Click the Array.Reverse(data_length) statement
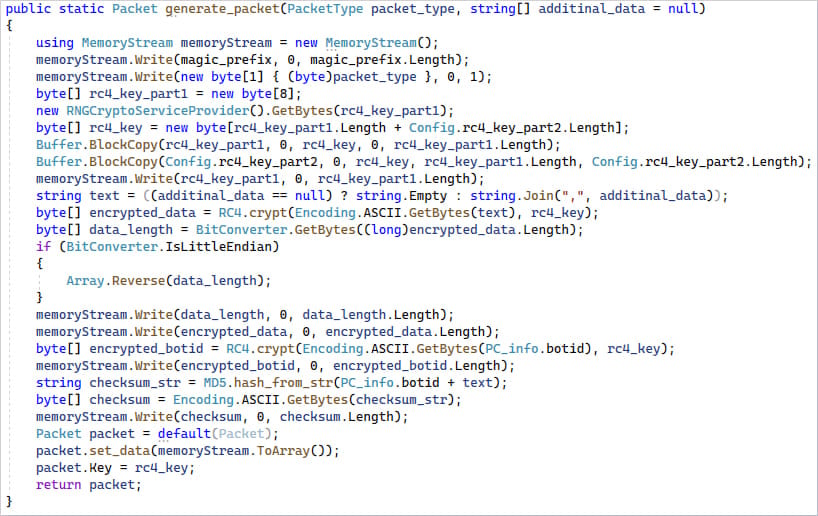Viewport: 818px width, 516px height. click(x=169, y=281)
